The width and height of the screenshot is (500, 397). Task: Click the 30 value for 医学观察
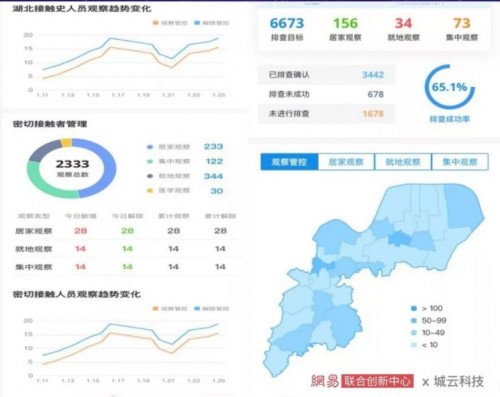[217, 191]
